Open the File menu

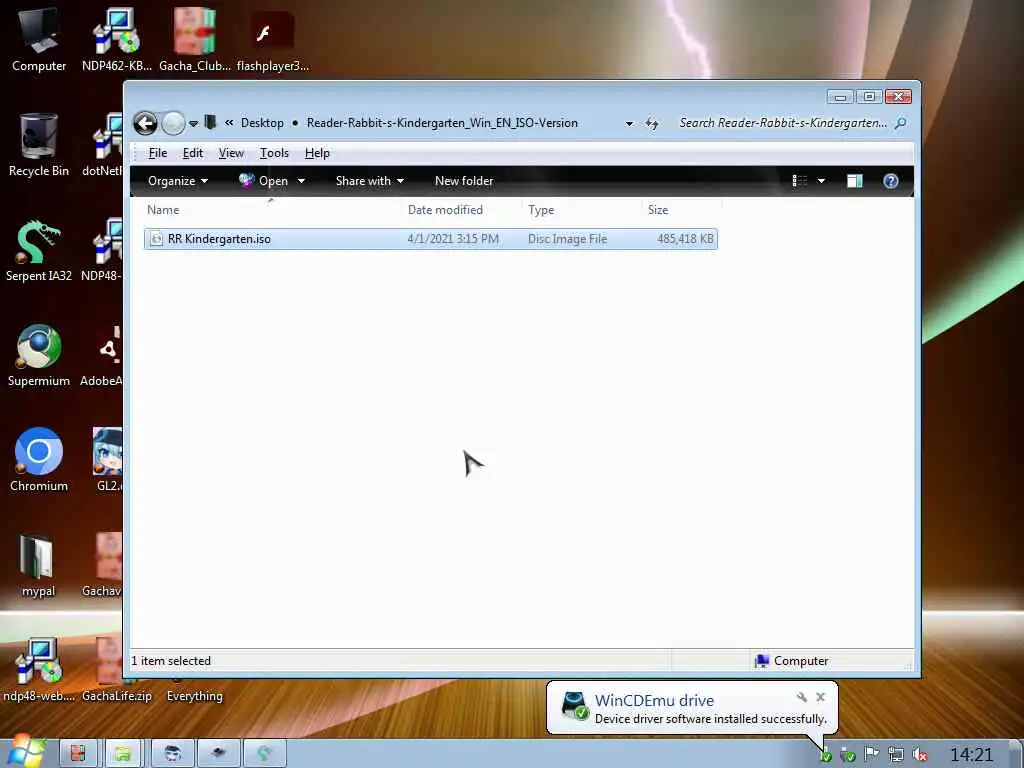157,153
